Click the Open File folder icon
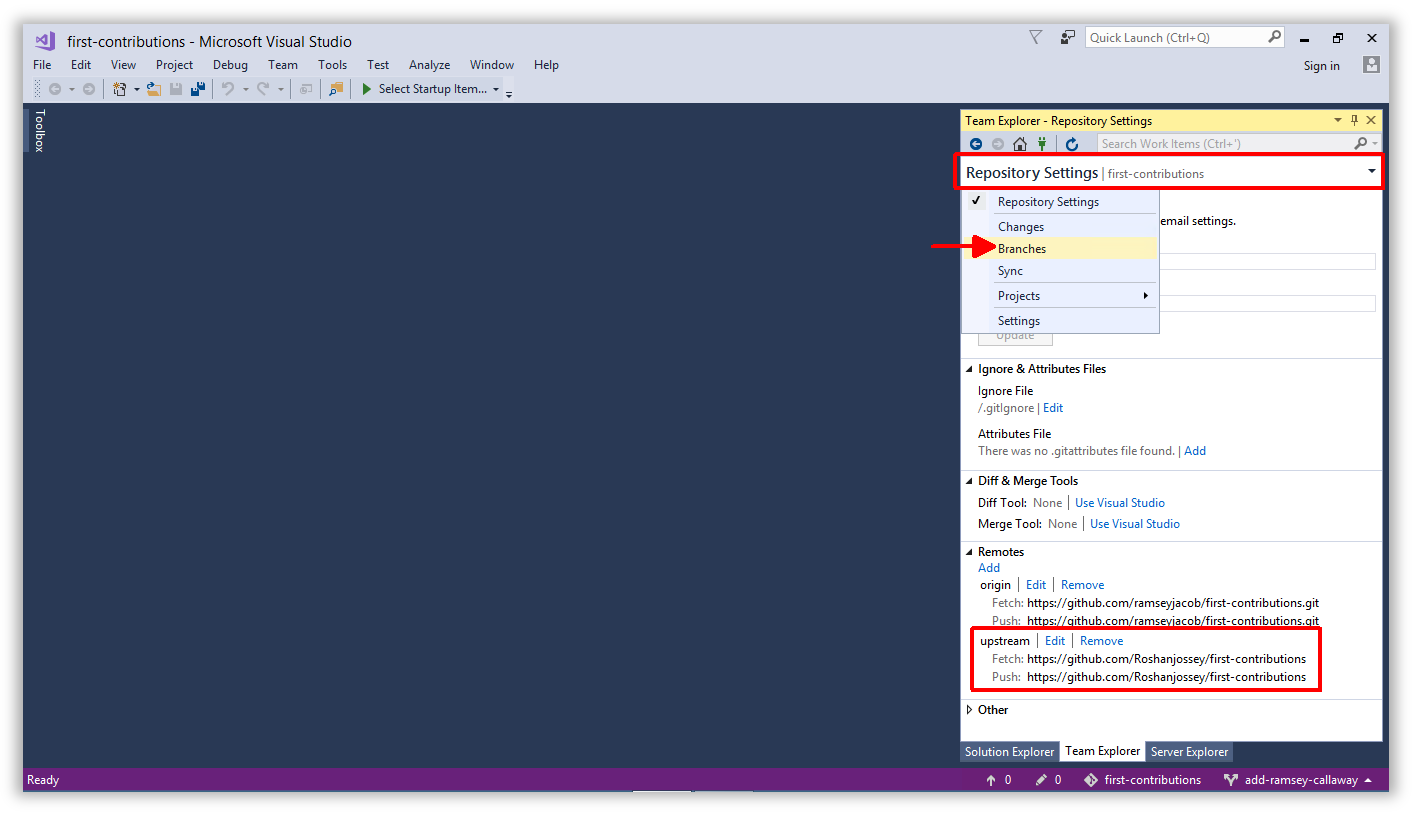This screenshot has height=813, width=1413. [154, 89]
